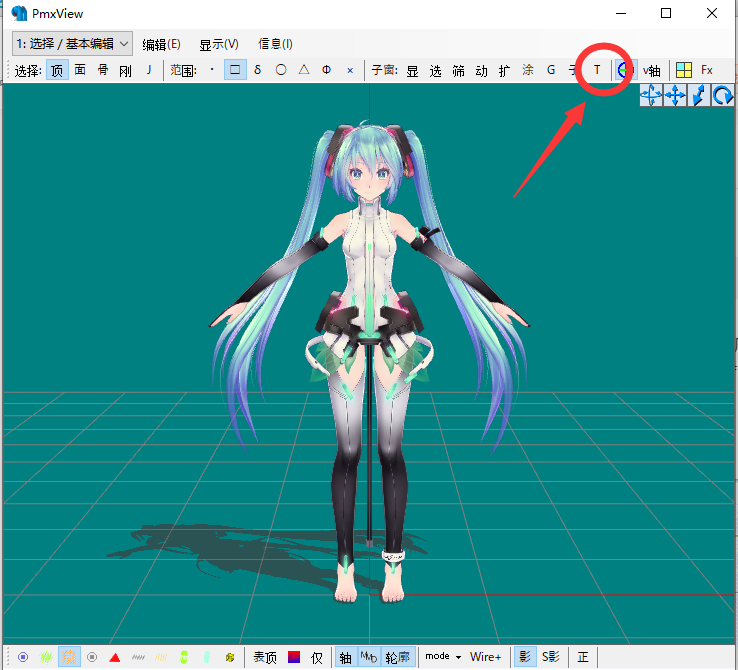Toggle the rotation gizmo circle icon
This screenshot has height=670, width=738.
pos(625,71)
